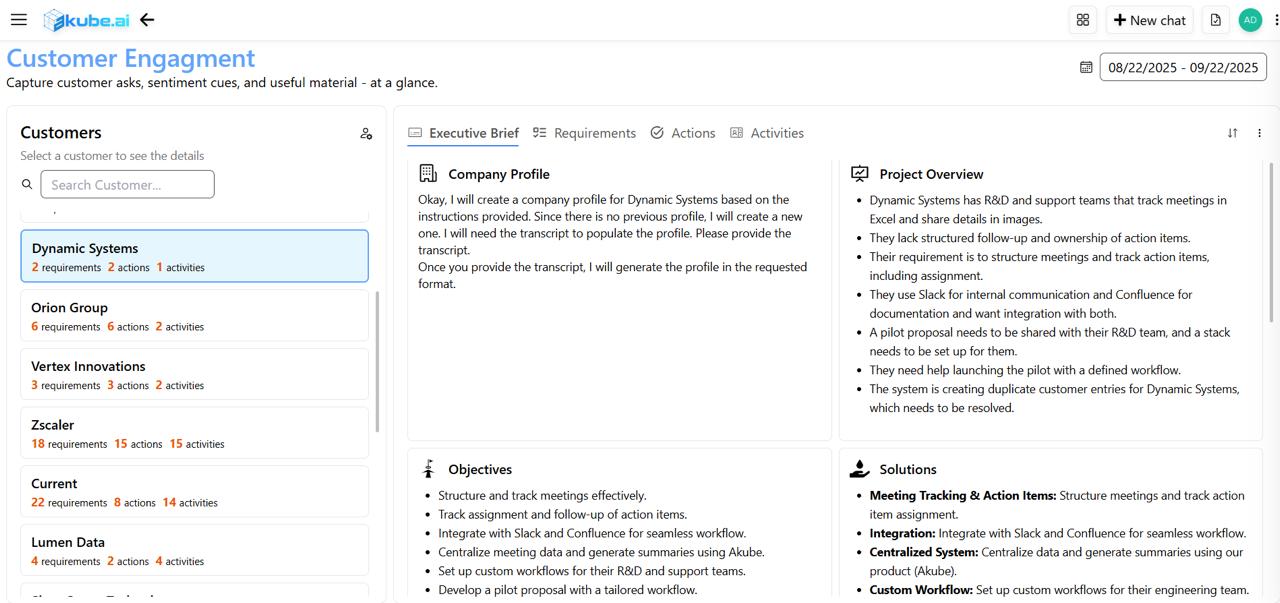Open the Activities tab
Screen dimensions: 1280x603
pos(767,133)
